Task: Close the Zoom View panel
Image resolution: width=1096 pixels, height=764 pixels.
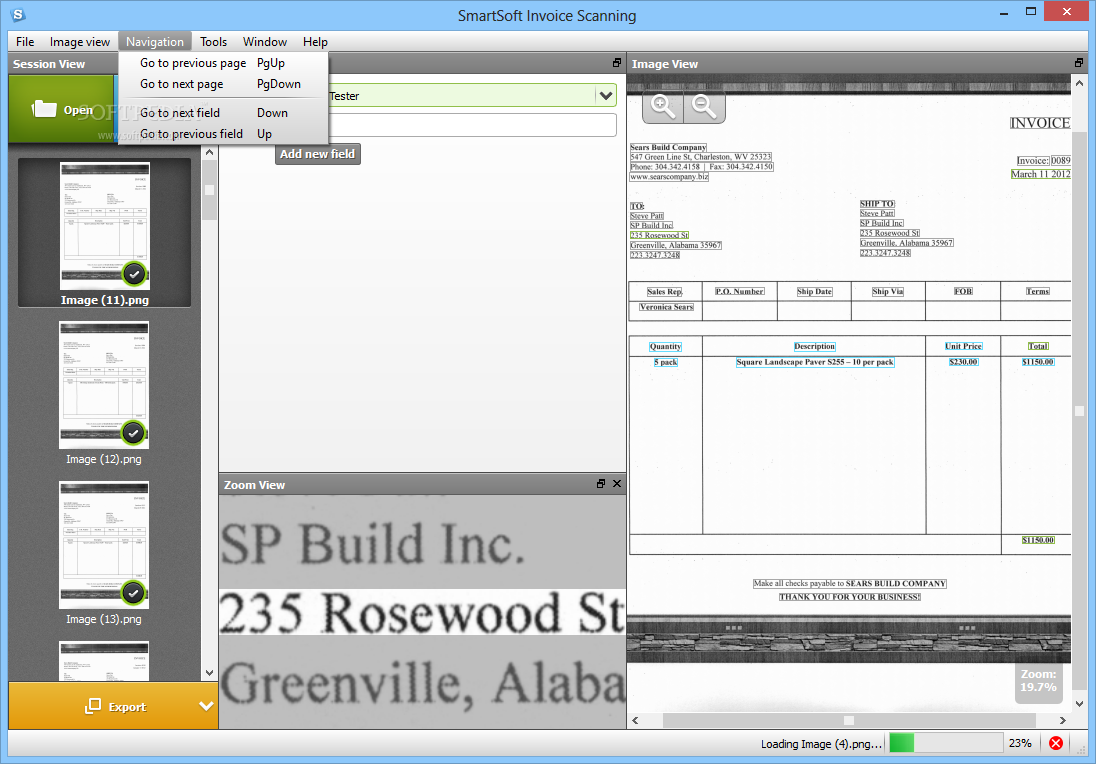Action: (x=616, y=484)
